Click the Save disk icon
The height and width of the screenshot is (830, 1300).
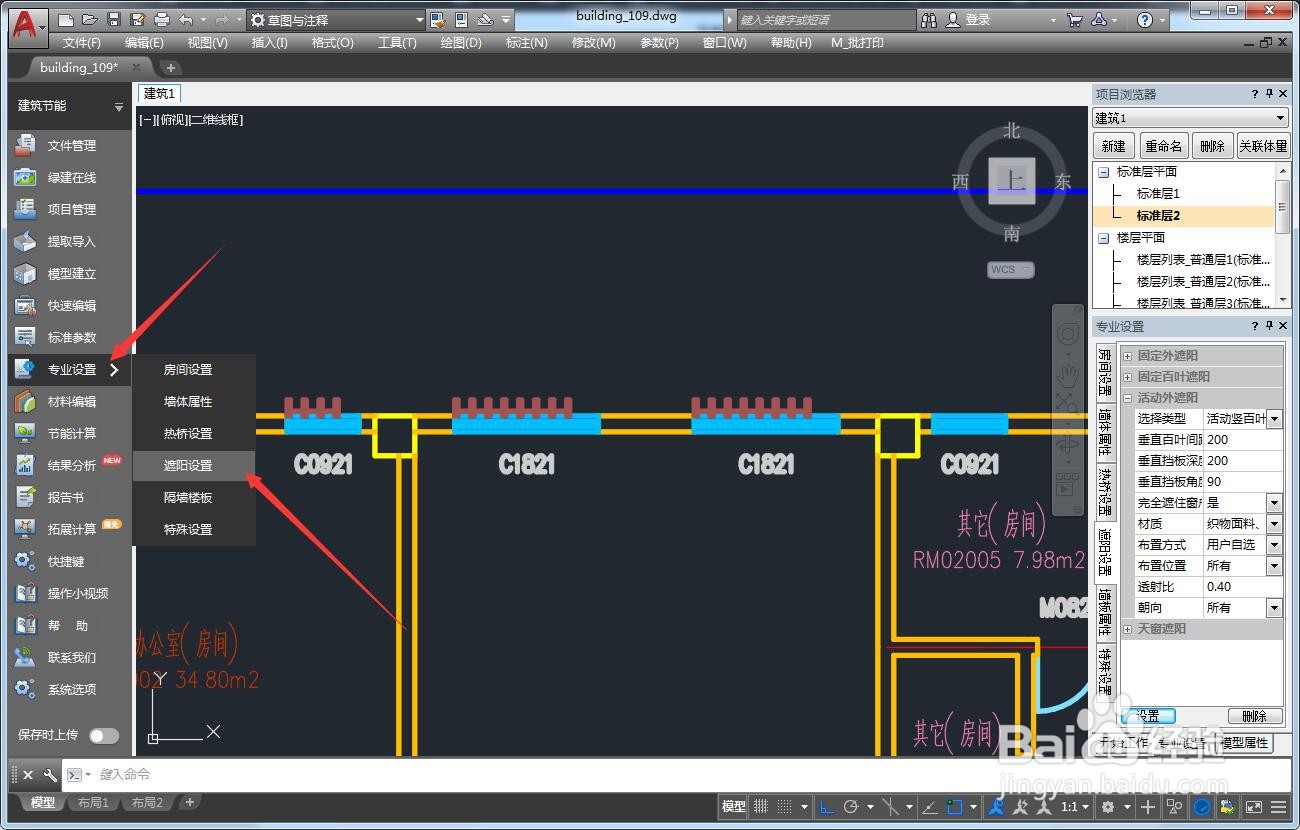(113, 20)
